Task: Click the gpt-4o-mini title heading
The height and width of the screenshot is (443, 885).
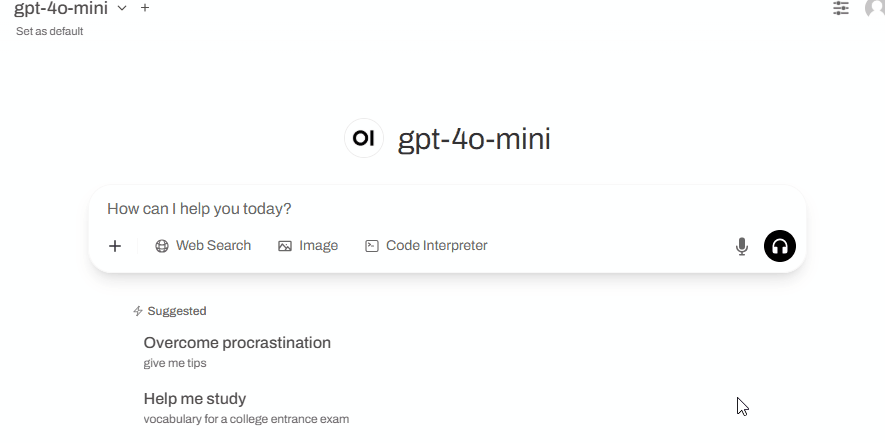Action: [474, 139]
